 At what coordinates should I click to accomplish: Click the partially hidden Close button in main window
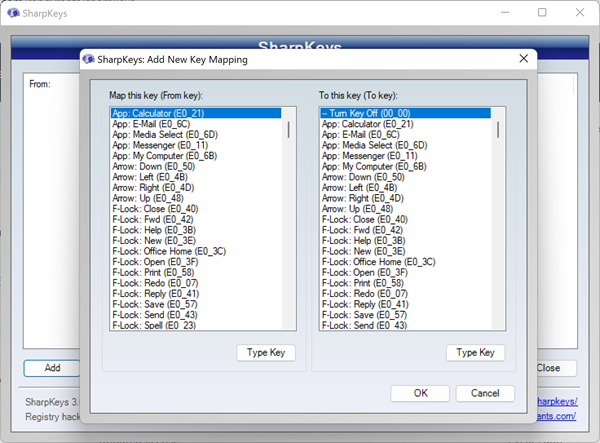[556, 368]
